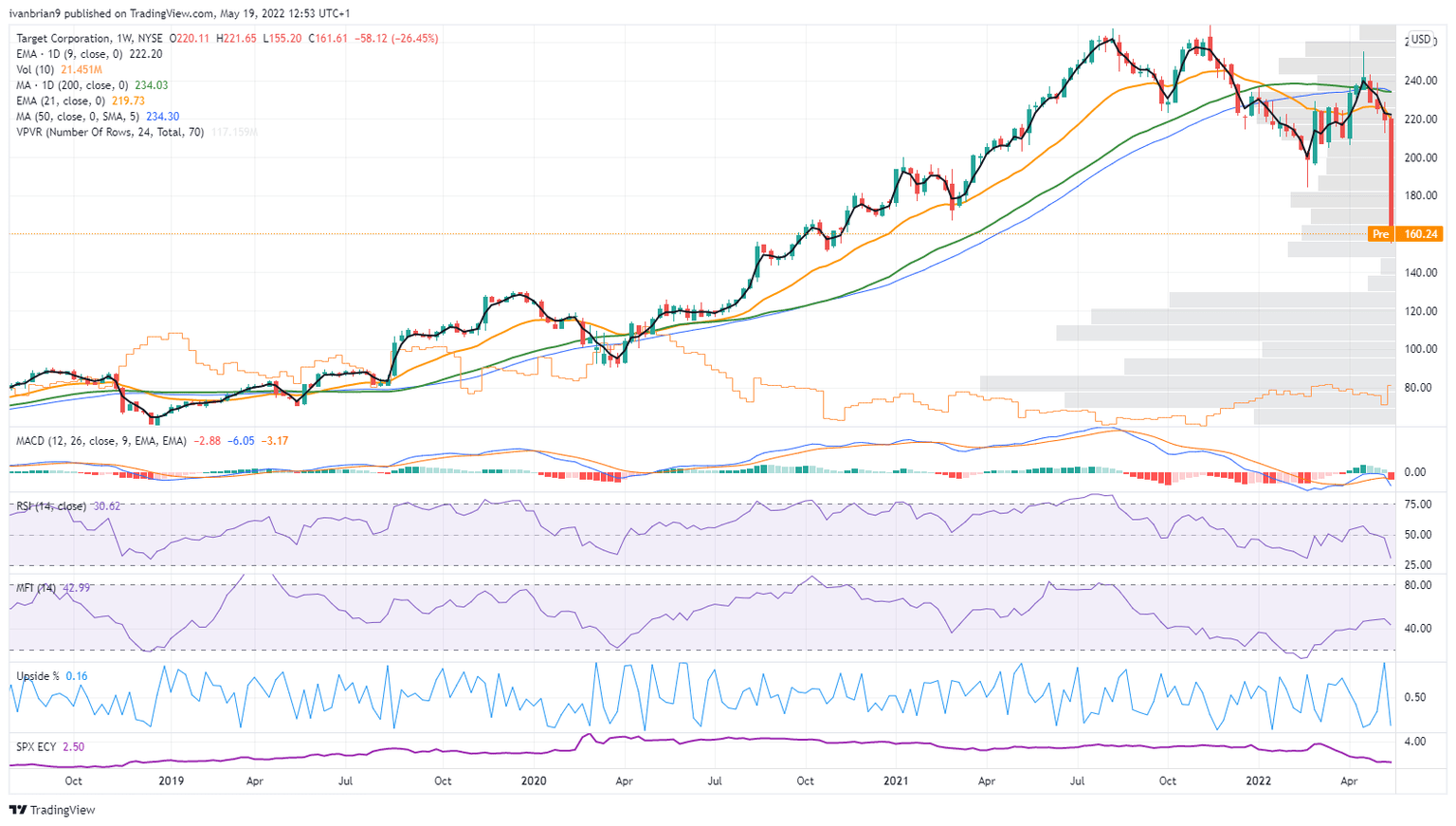Click the TradingView logo icon at bottom left

pyautogui.click(x=17, y=810)
